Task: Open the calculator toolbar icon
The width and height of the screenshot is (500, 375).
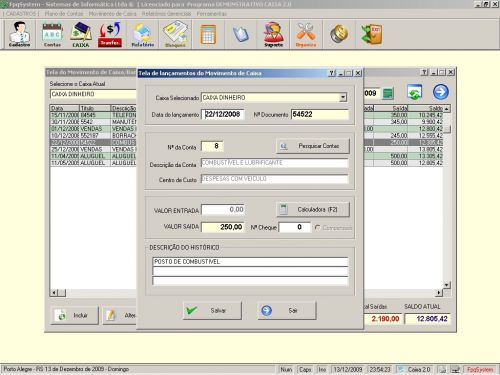Action: (208, 34)
